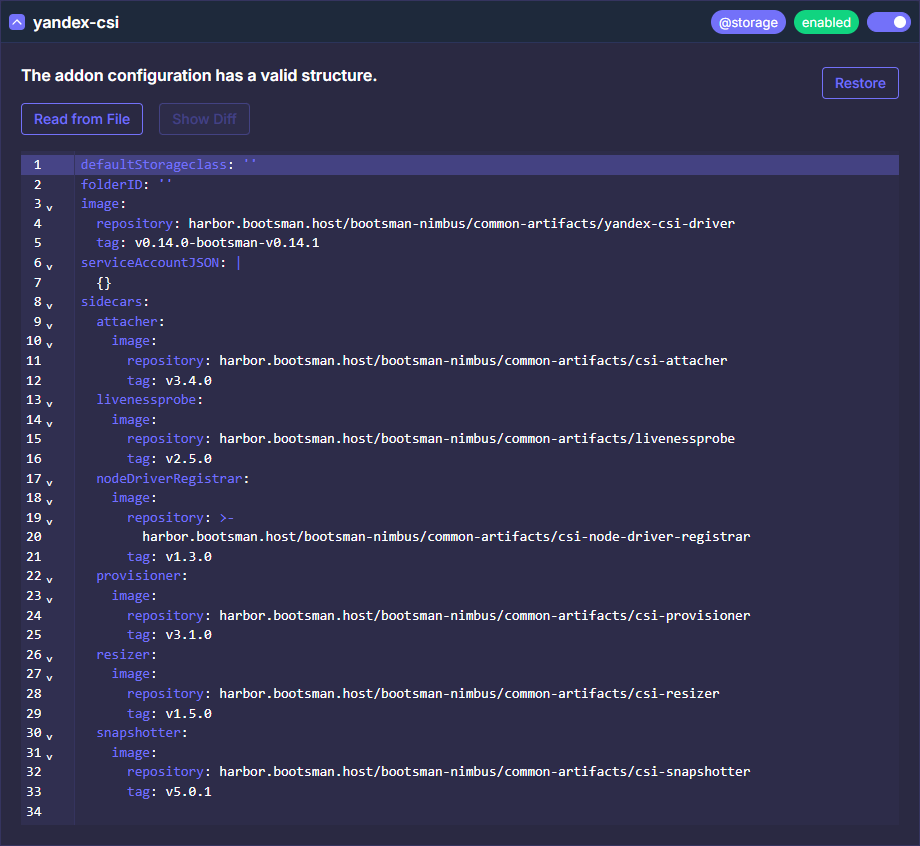Collapse the nodeDriverRegistrar fold arrow
Image resolution: width=920 pixels, height=846 pixels.
[50, 481]
